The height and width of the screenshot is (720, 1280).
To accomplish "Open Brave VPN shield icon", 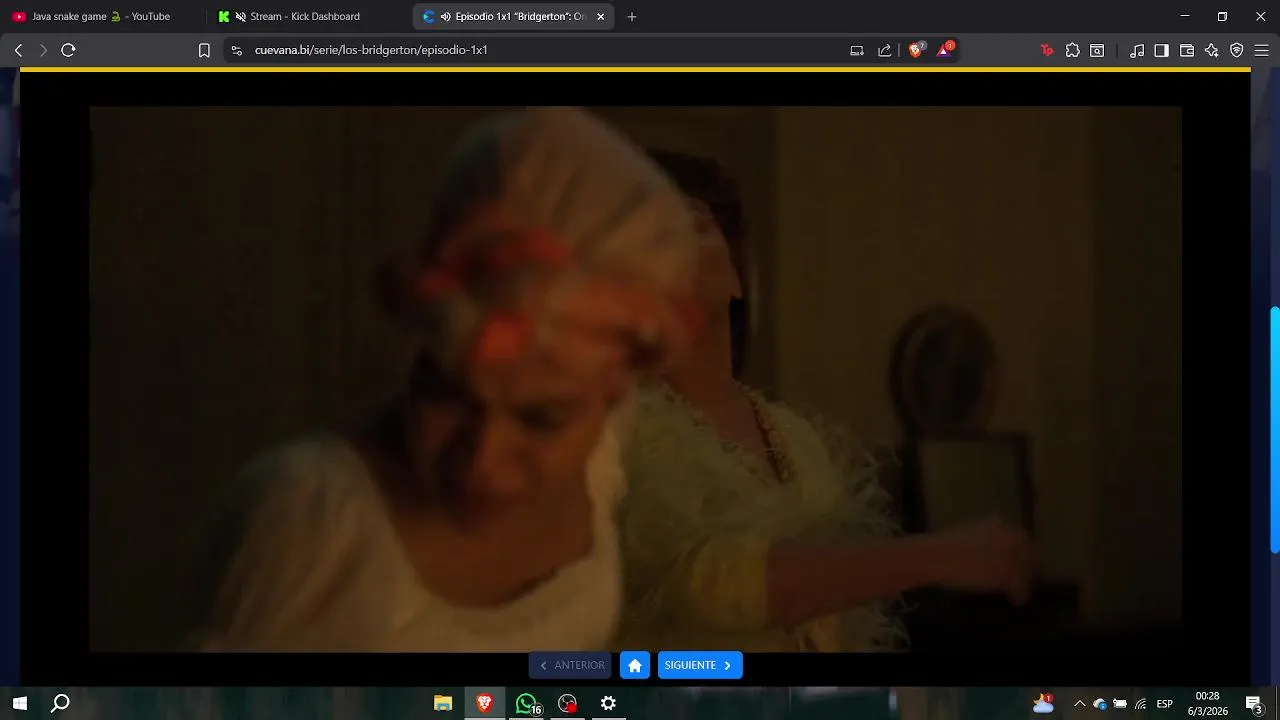I will point(1237,50).
